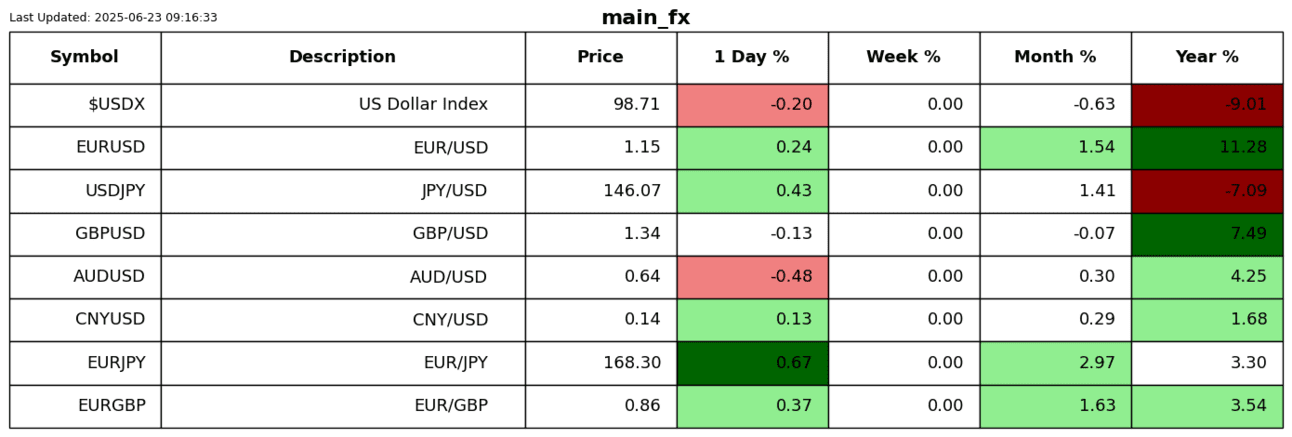The image size is (1292, 437).
Task: Click the Description column header
Action: (x=342, y=57)
